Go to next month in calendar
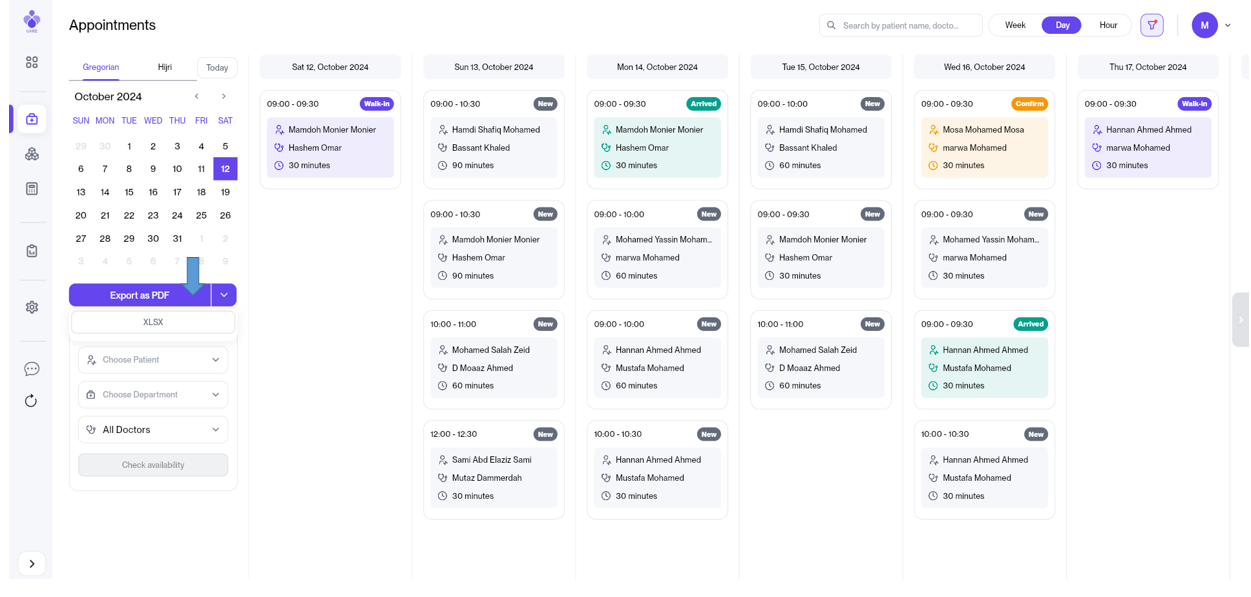Image resolution: width=1251 pixels, height=597 pixels. point(224,97)
